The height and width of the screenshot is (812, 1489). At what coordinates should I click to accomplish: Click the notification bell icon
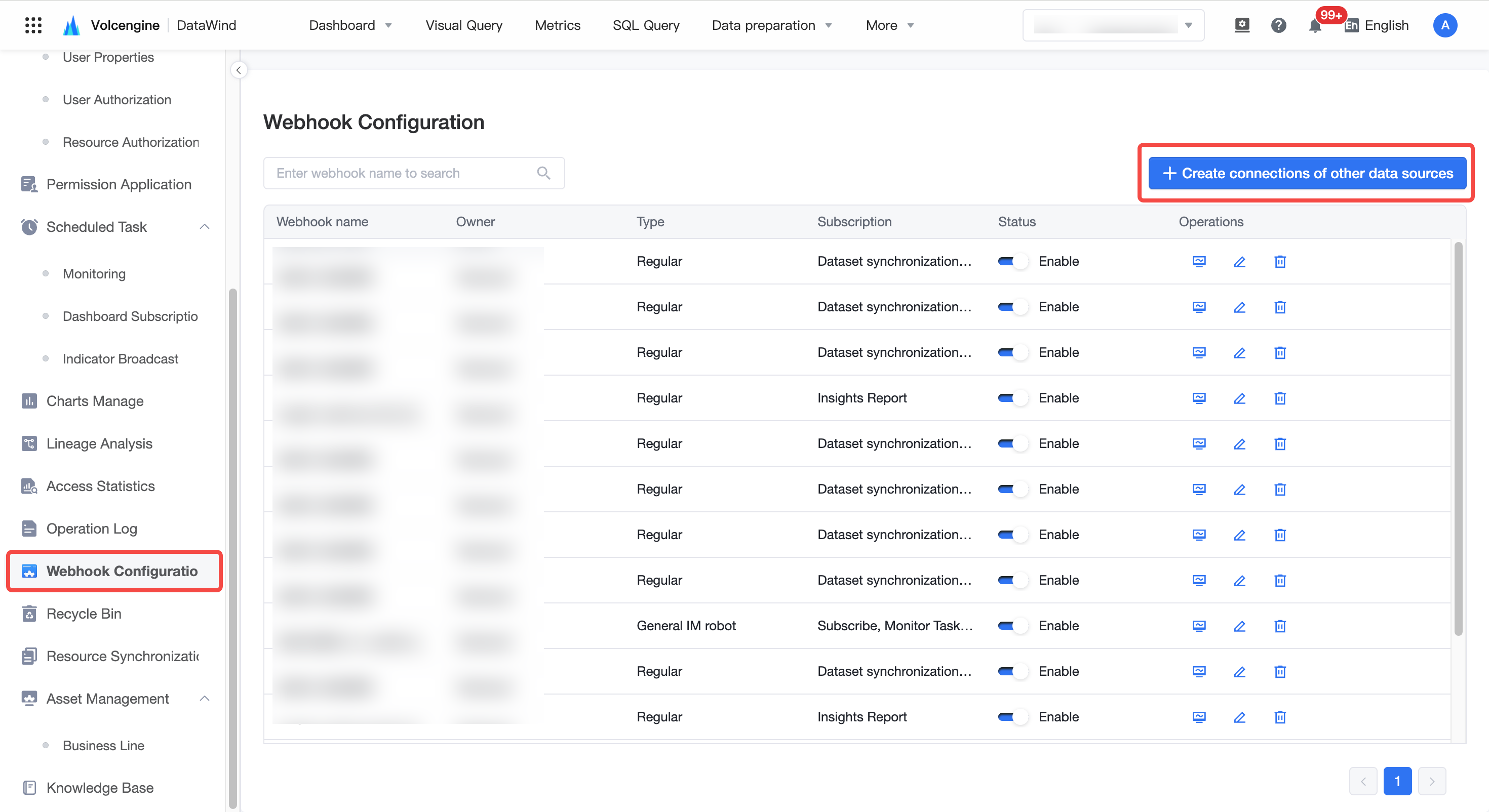coord(1314,25)
